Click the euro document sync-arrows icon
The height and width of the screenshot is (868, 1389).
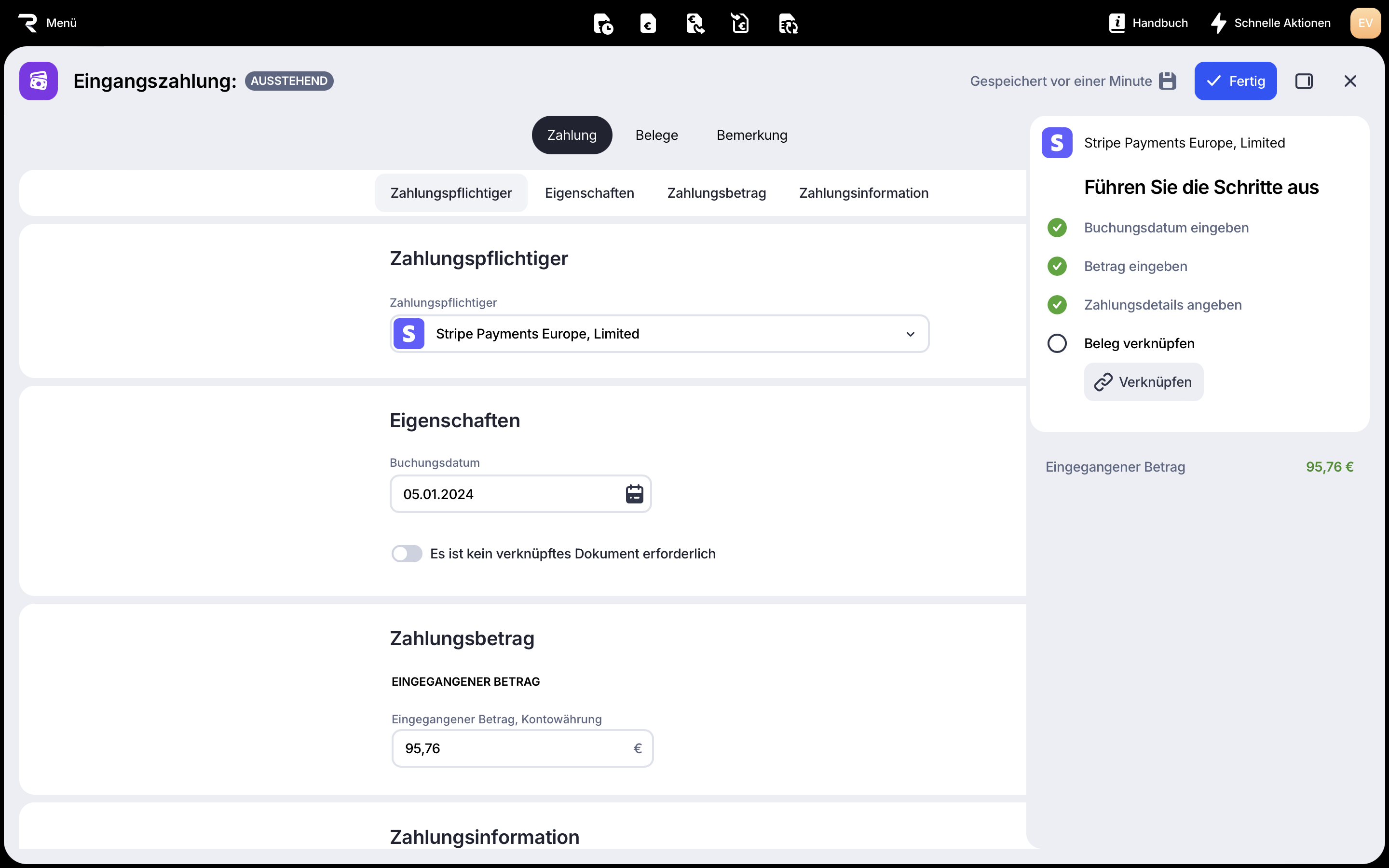coord(788,24)
